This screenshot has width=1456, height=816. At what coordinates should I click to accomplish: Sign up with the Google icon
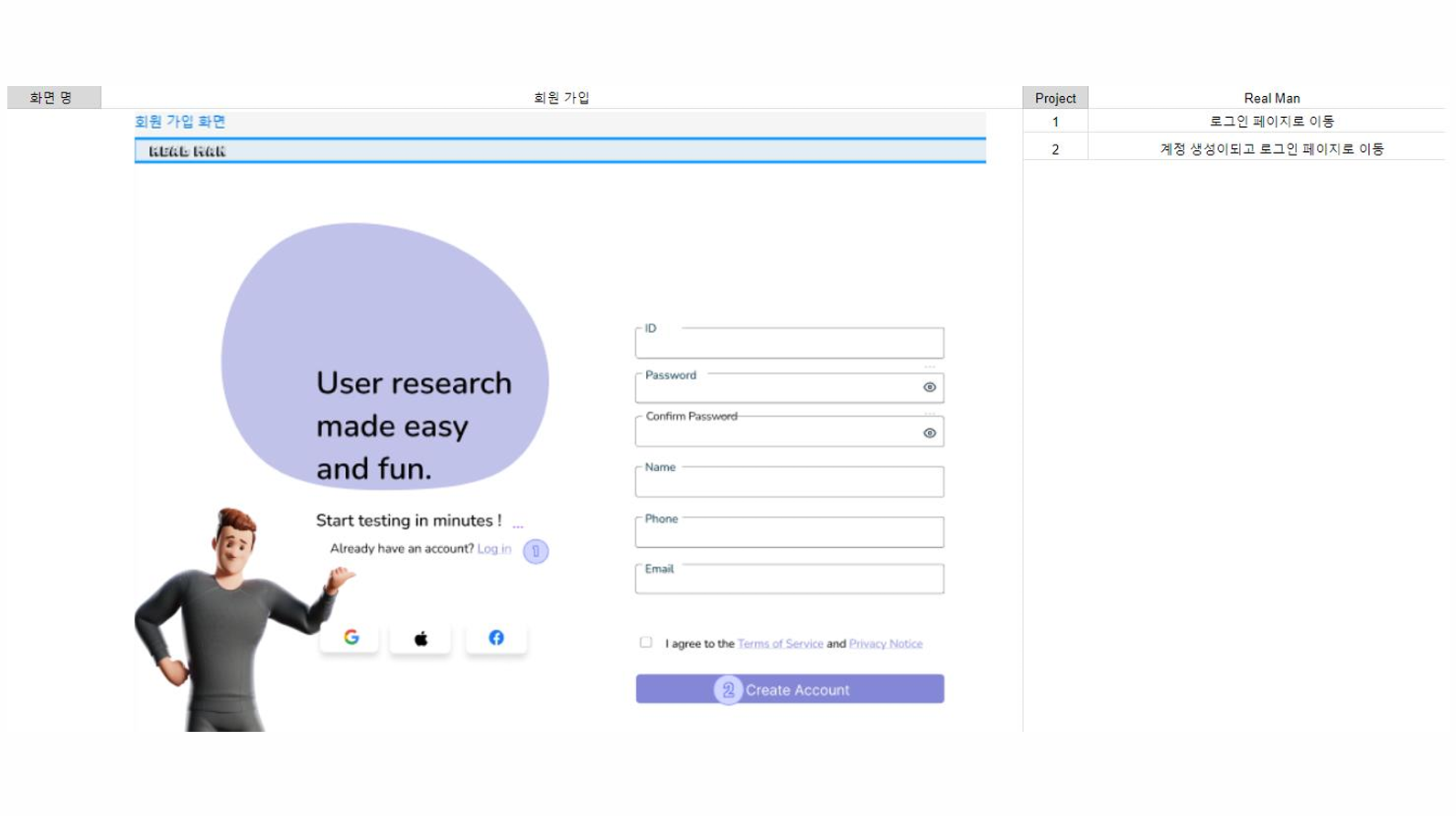click(x=351, y=638)
